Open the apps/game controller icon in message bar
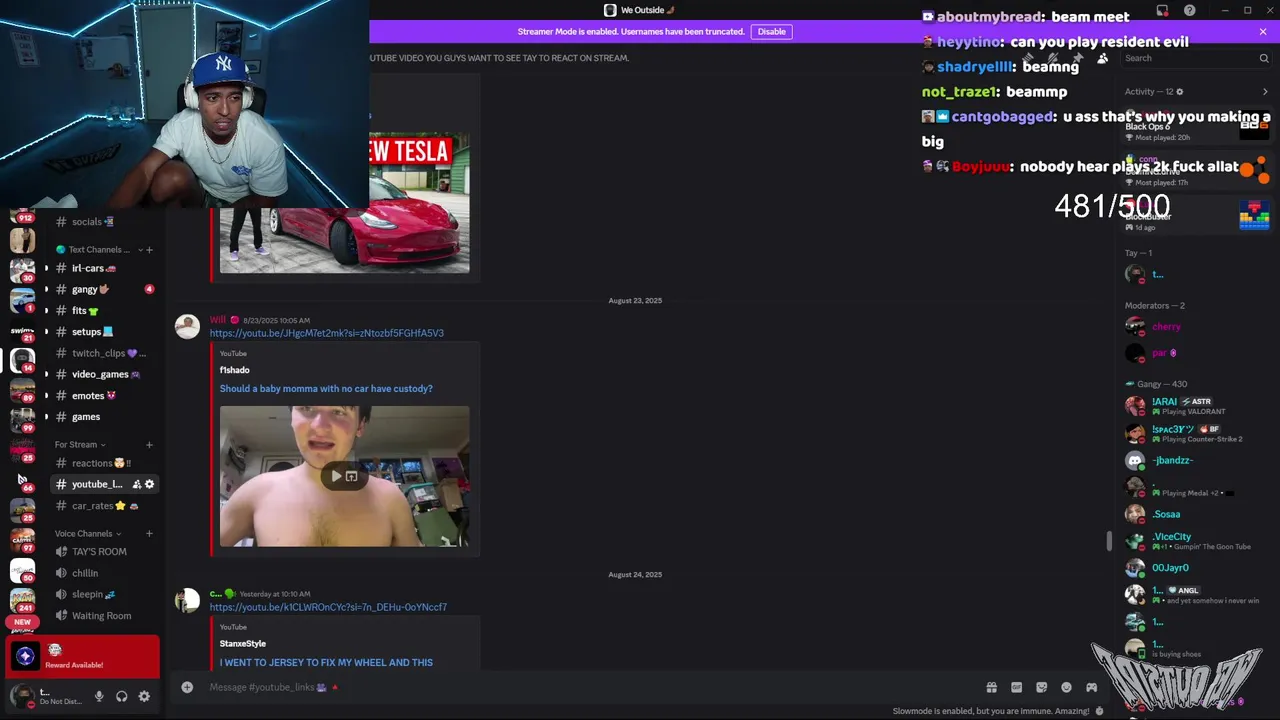This screenshot has height=720, width=1280. point(1091,687)
